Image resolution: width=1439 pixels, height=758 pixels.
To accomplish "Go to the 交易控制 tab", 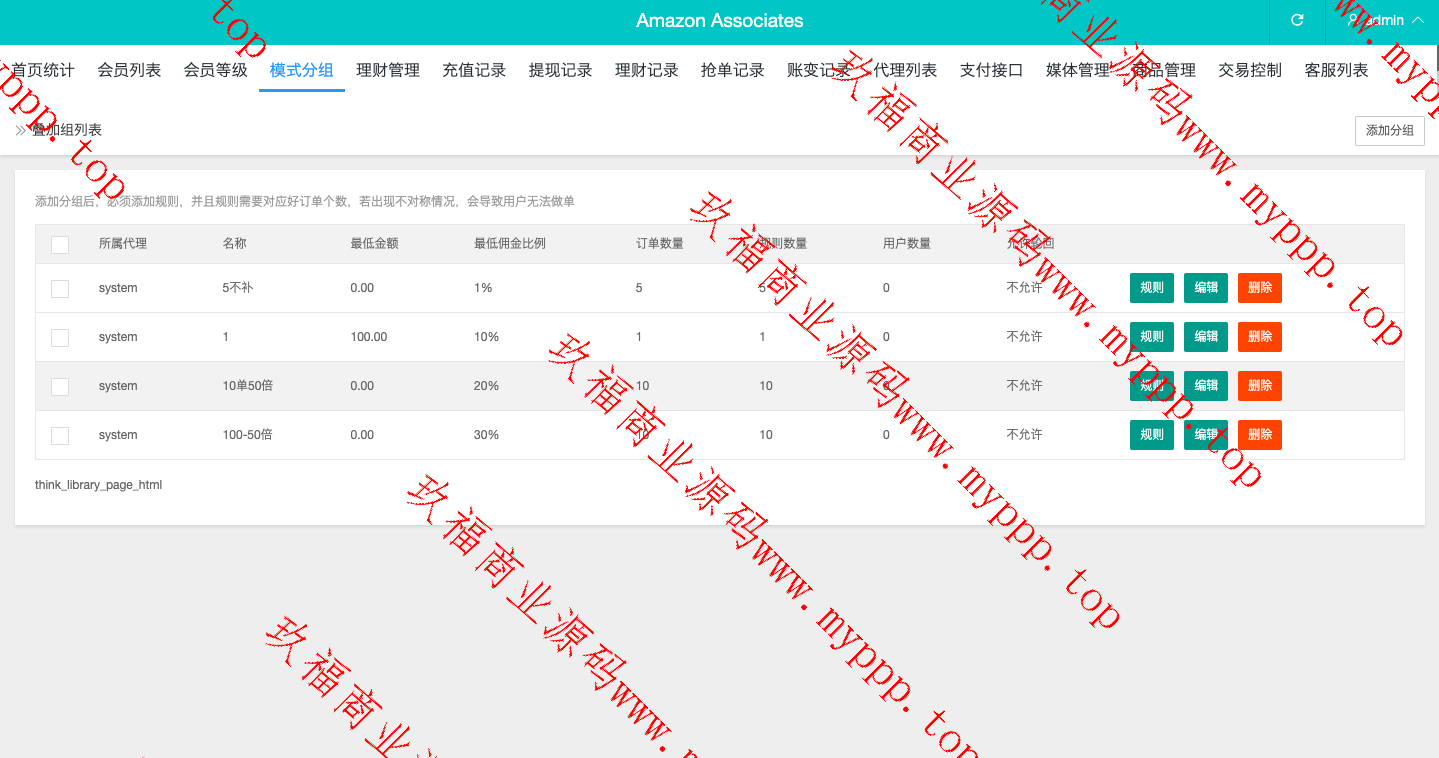I will [1250, 70].
